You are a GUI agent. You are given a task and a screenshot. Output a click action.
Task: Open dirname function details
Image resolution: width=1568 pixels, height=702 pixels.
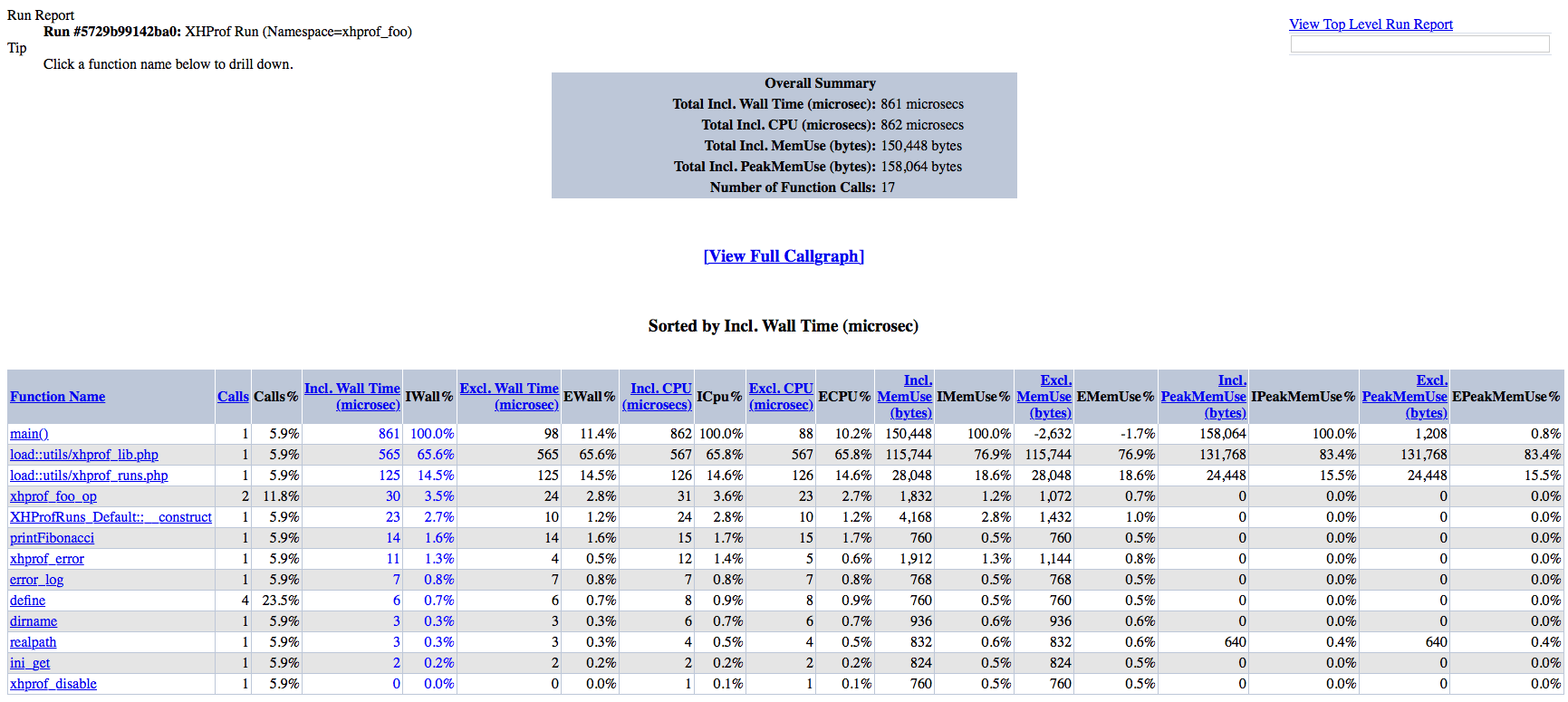(34, 621)
